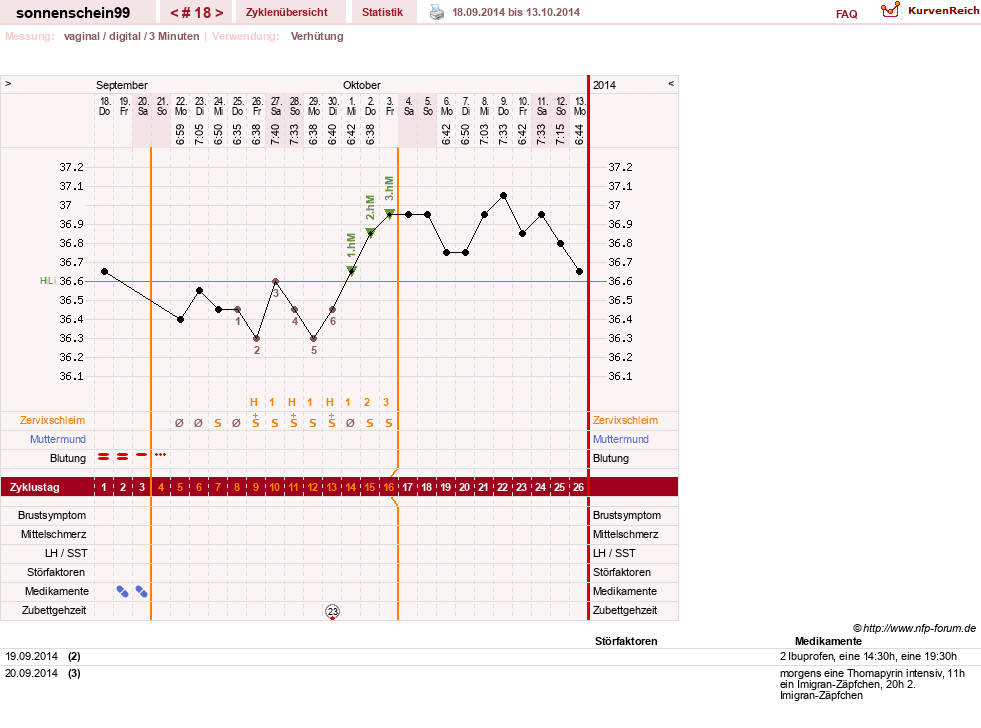The width and height of the screenshot is (981, 728).
Task: Go to previous cycle with left arrow
Action: pyautogui.click(x=175, y=13)
